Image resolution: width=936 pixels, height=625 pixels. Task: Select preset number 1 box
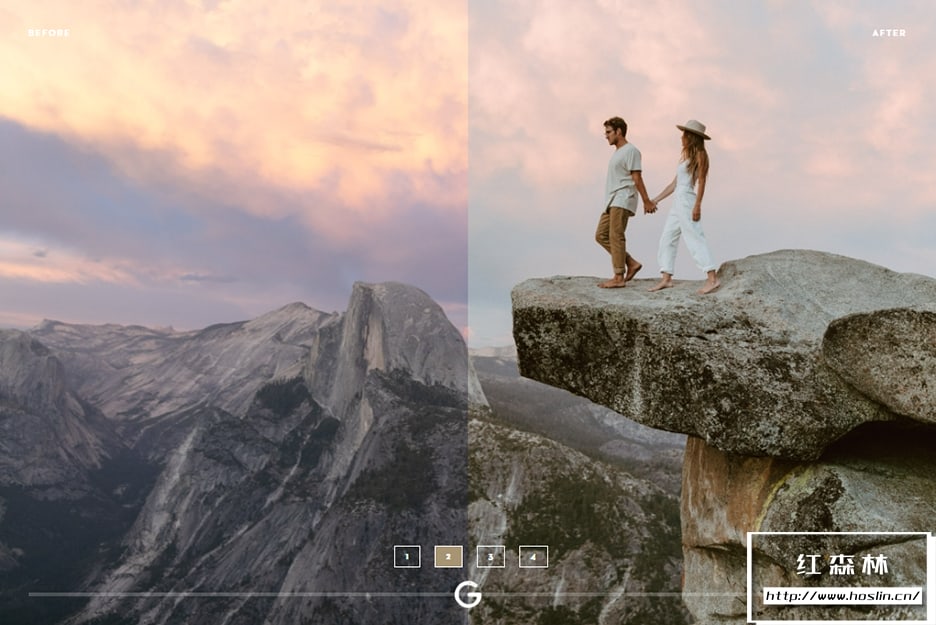click(x=407, y=557)
